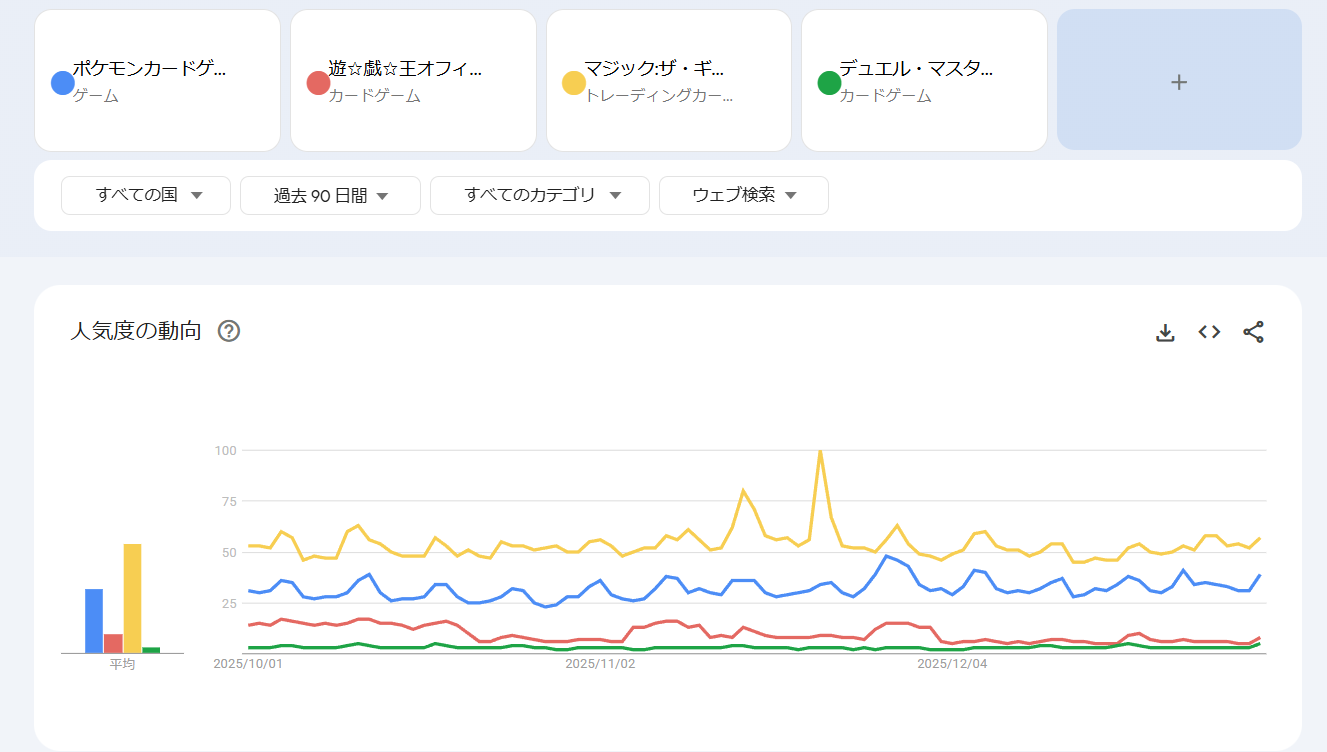Open the すべてのカテゴリ category dropdown
The image size is (1327, 752).
click(x=540, y=195)
